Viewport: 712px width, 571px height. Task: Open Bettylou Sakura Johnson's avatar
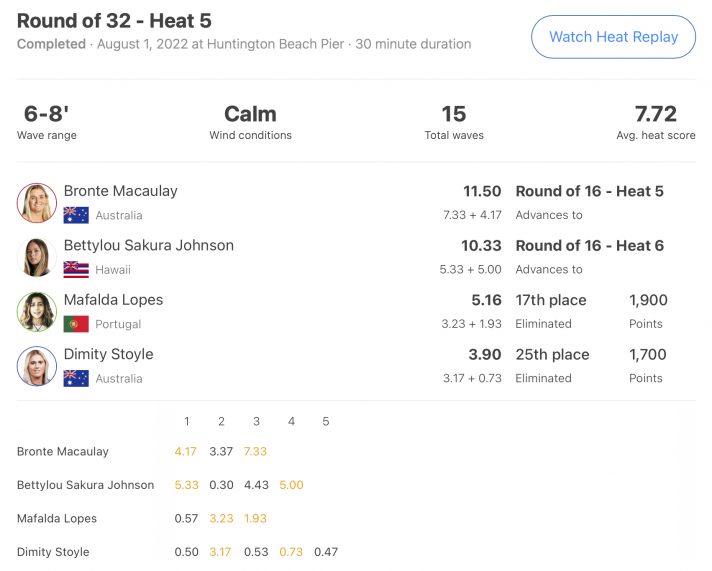tap(37, 257)
